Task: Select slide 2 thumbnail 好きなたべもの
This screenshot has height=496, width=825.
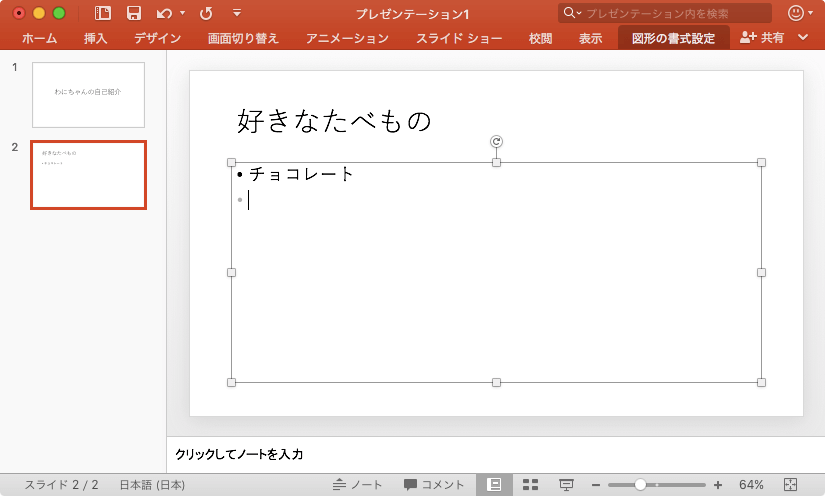Action: (88, 175)
